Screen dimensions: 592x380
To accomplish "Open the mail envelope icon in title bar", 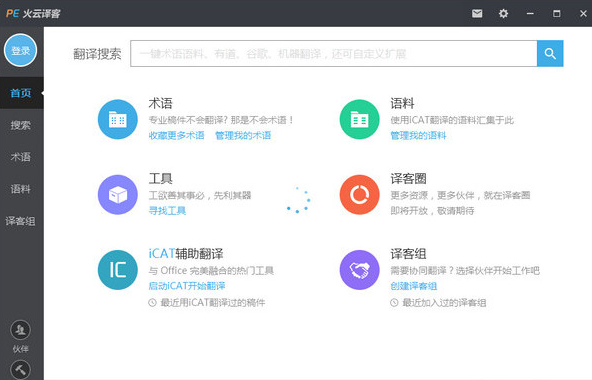I will coord(477,14).
